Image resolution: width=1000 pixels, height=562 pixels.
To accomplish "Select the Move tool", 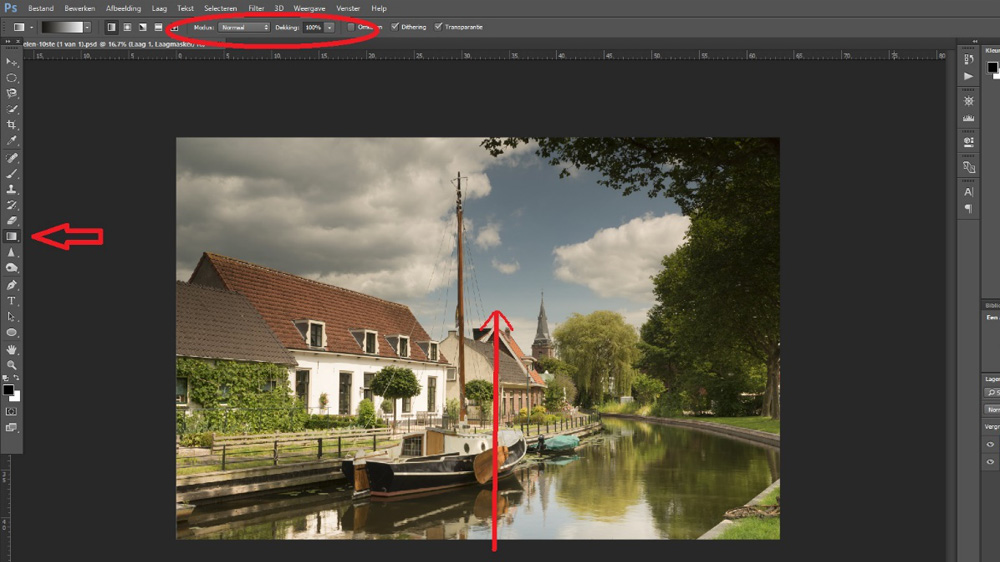I will (x=11, y=62).
